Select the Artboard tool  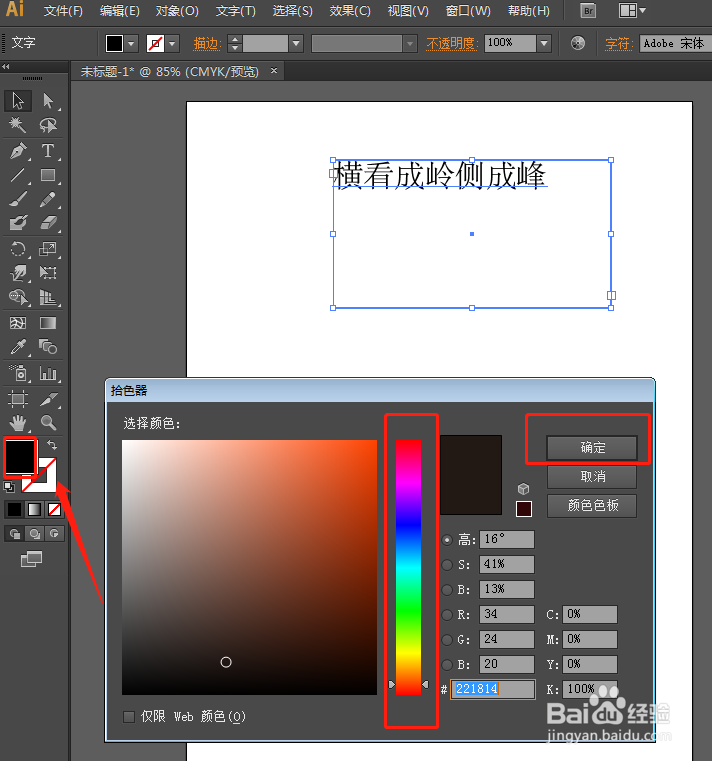click(x=18, y=399)
